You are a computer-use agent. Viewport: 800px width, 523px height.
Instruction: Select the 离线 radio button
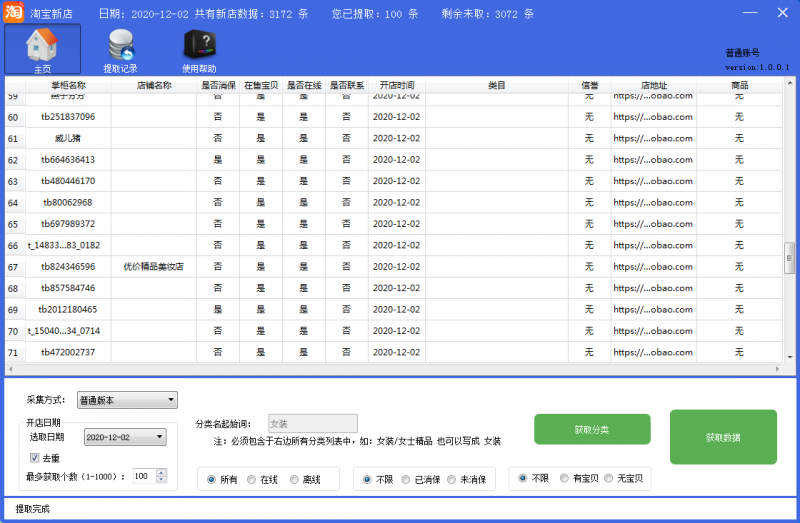295,480
